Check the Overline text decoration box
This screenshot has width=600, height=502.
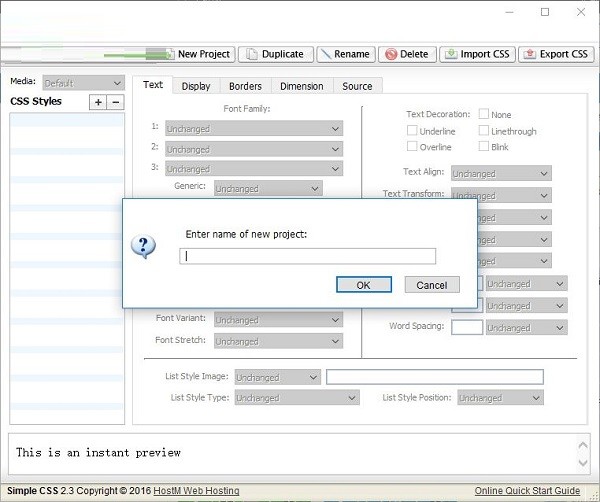click(x=412, y=147)
